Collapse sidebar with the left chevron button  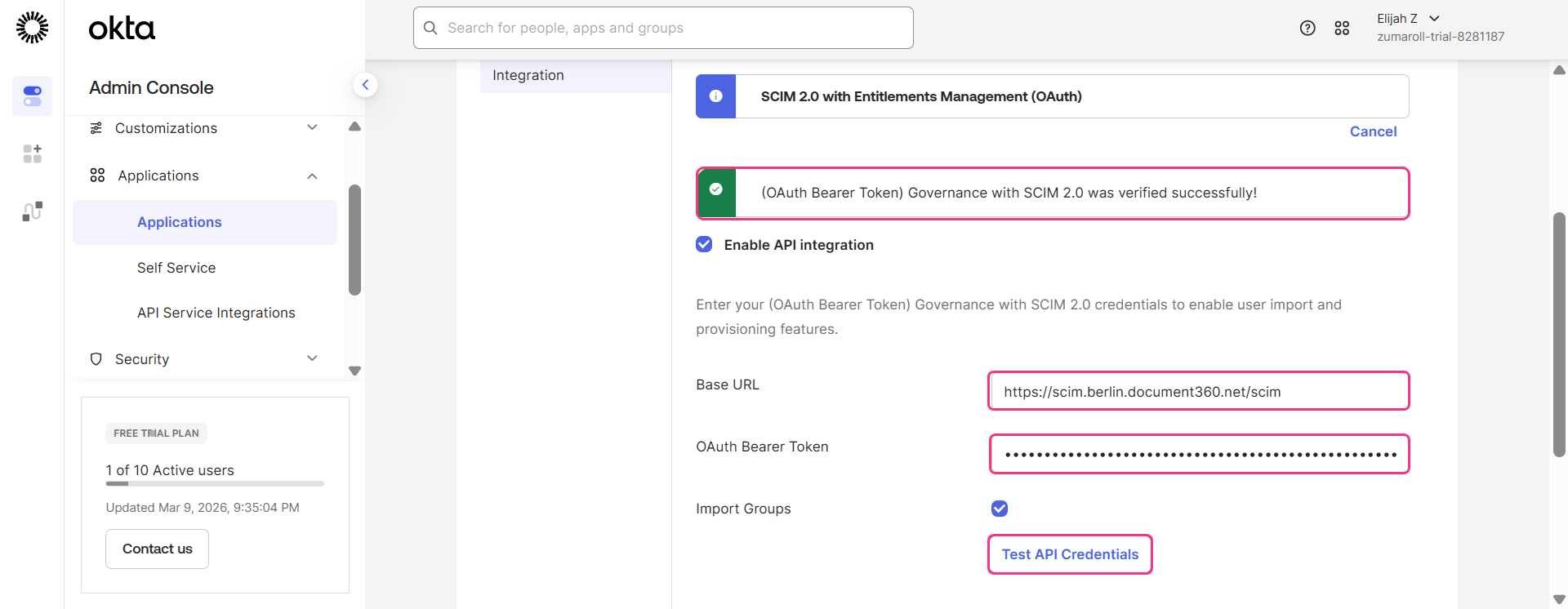tap(365, 85)
